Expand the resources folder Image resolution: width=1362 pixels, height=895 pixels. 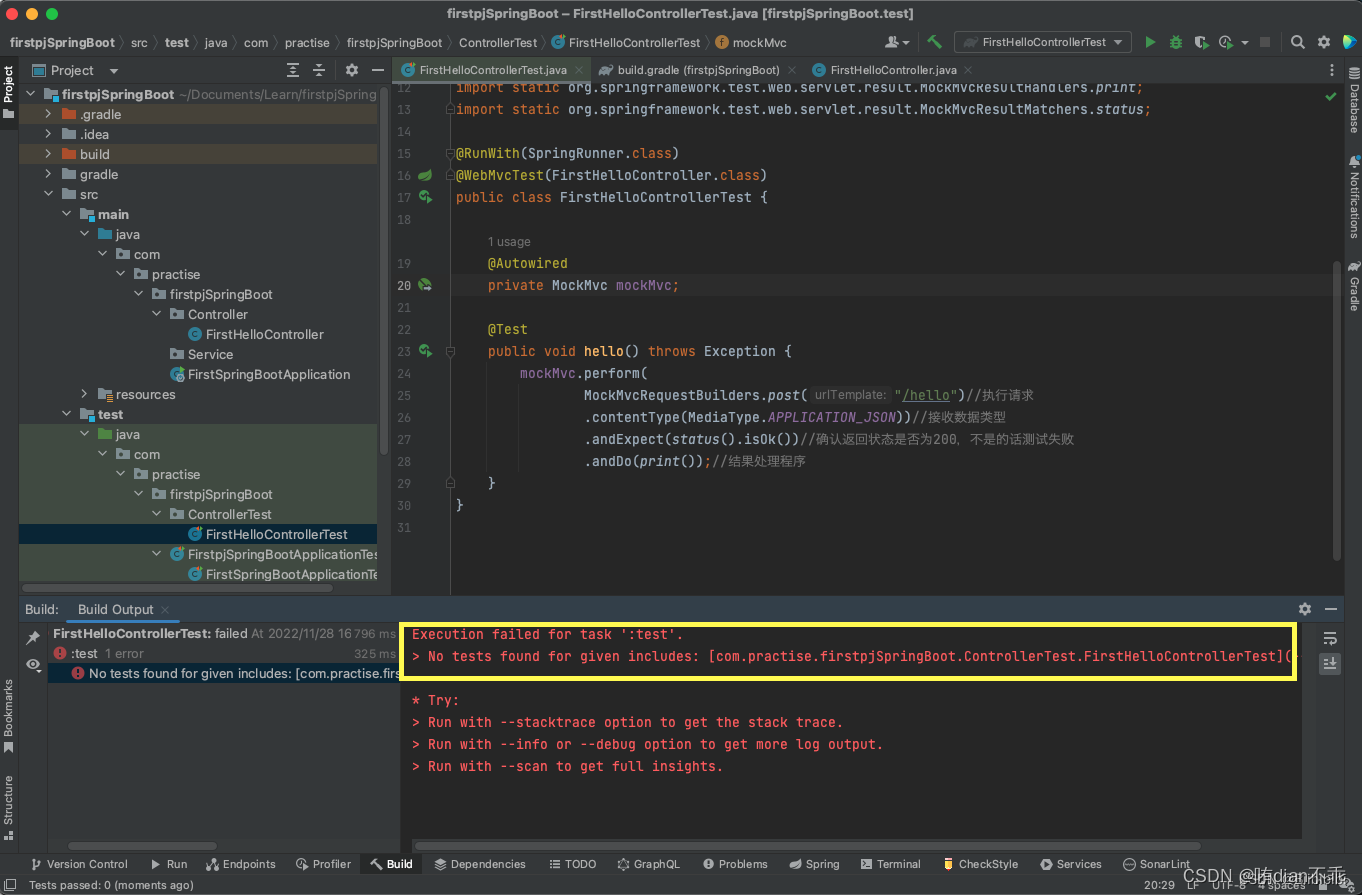click(x=84, y=394)
